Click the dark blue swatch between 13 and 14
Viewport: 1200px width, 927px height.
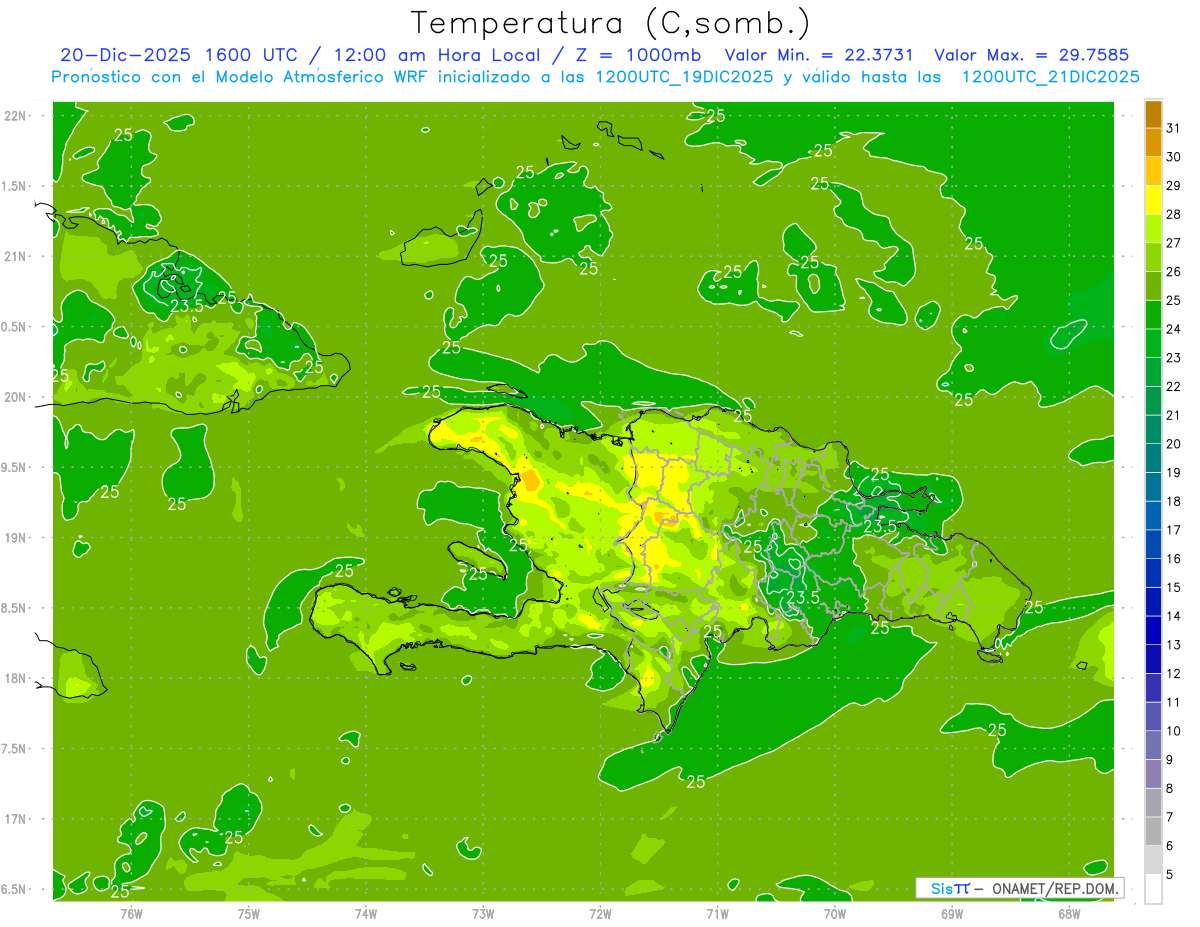point(1153,630)
